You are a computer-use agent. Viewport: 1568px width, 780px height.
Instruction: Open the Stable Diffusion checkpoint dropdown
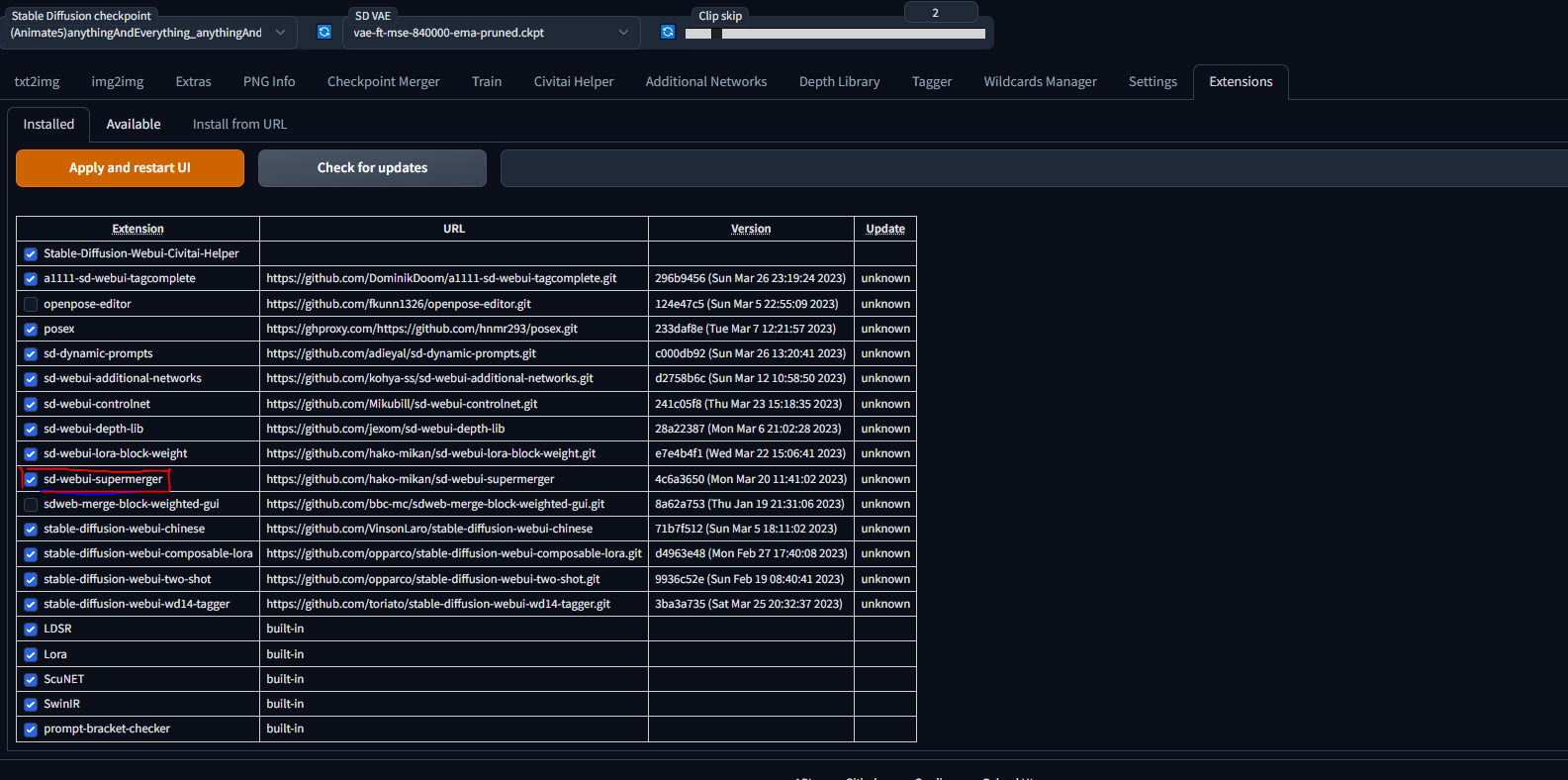click(x=148, y=33)
